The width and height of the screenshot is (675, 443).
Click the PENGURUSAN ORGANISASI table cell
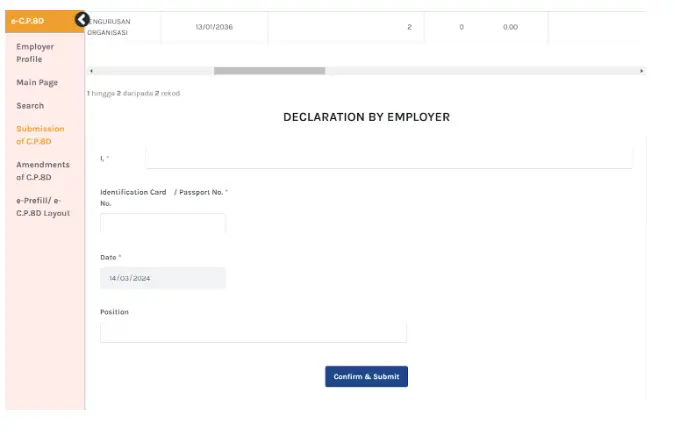(x=108, y=27)
